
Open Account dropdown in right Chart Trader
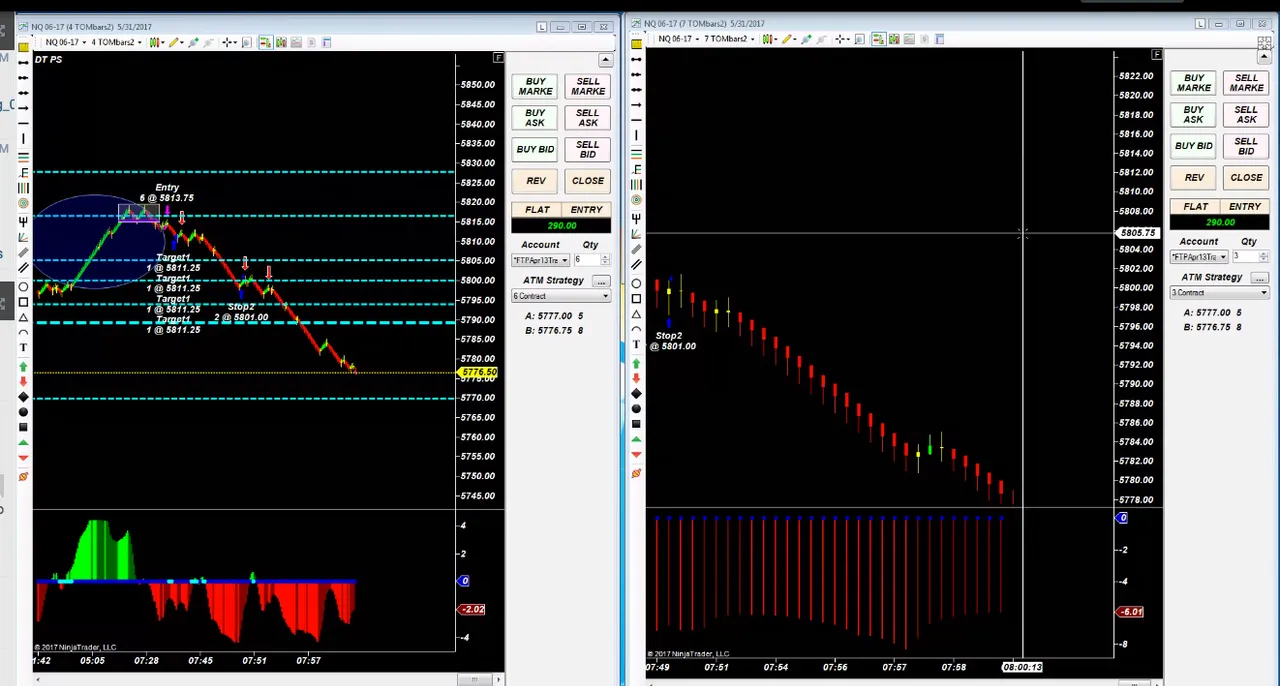1199,257
